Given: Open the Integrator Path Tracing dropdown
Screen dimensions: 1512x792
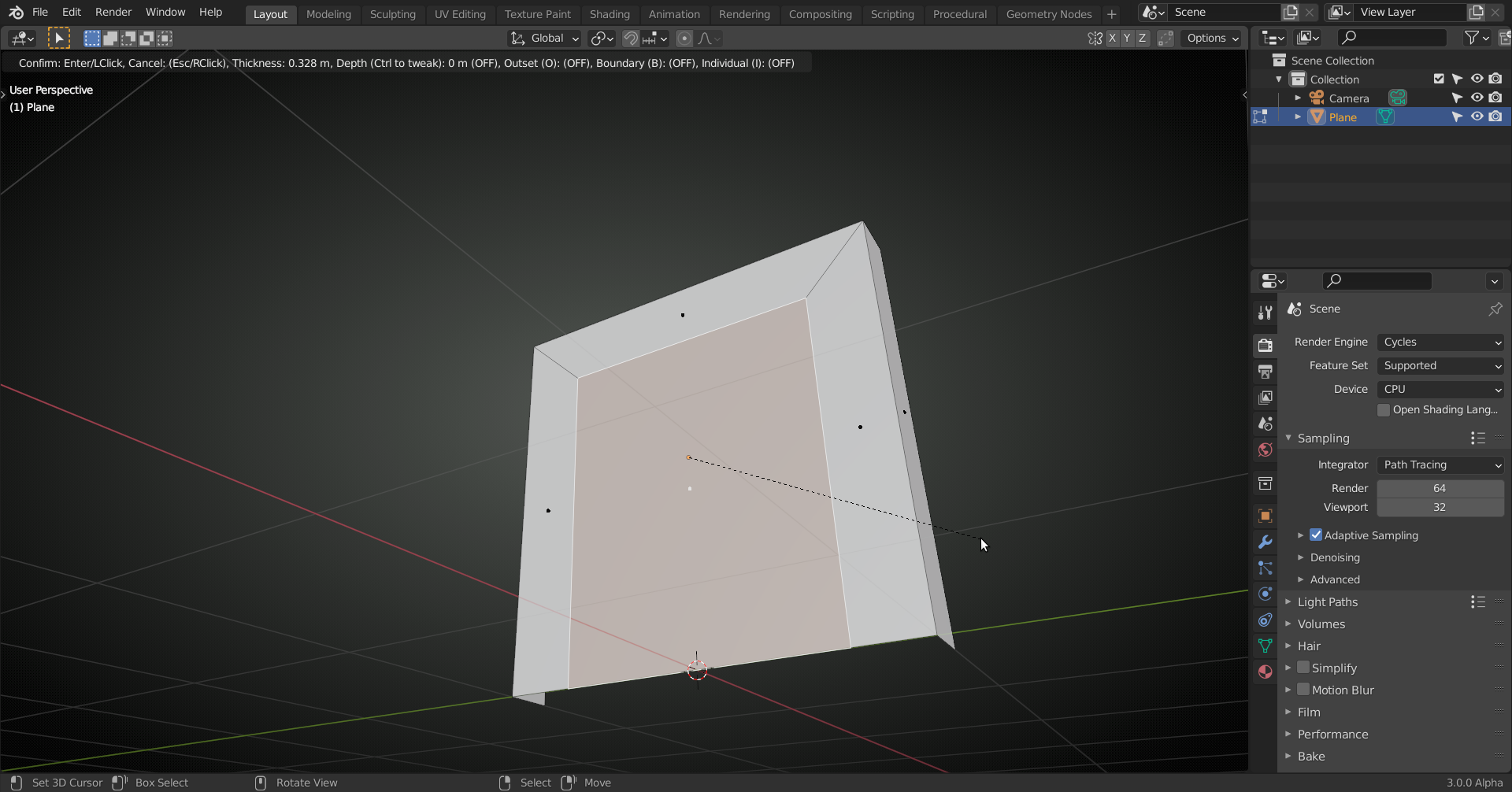Looking at the screenshot, I should pyautogui.click(x=1440, y=464).
